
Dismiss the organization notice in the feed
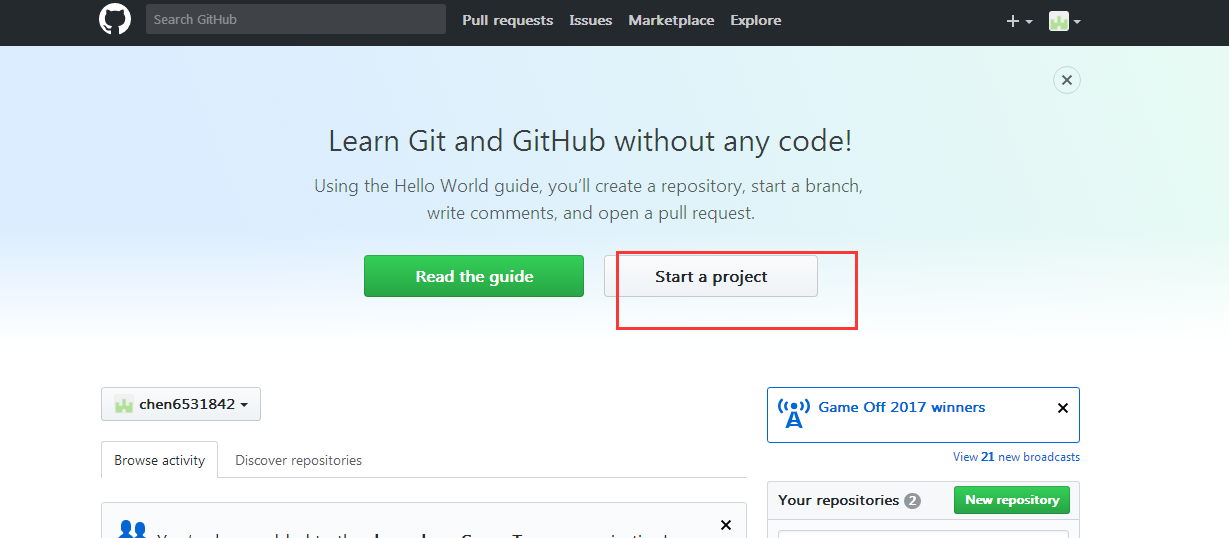tap(726, 525)
